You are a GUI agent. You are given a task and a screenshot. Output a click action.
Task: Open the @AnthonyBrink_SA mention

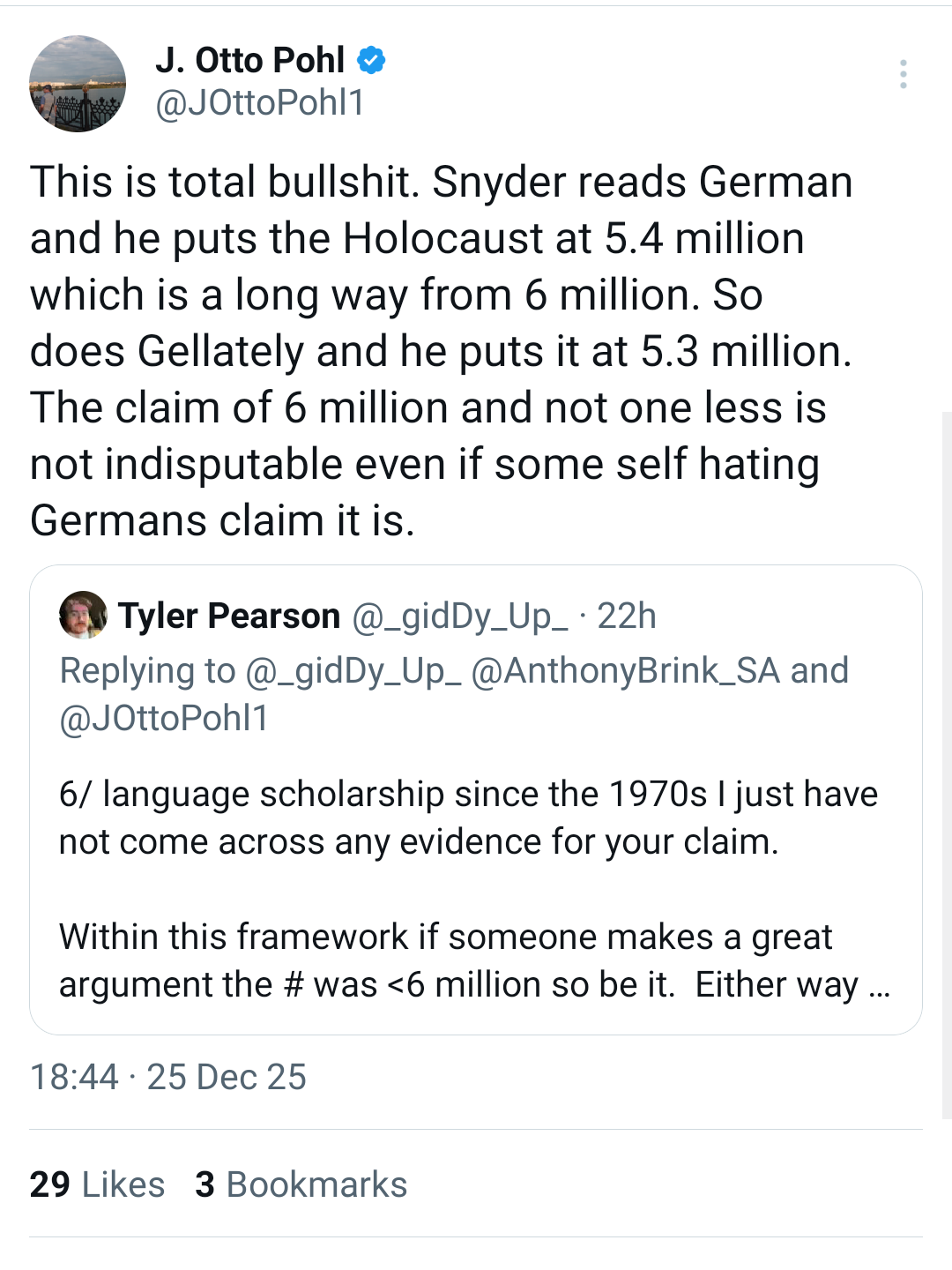(626, 671)
